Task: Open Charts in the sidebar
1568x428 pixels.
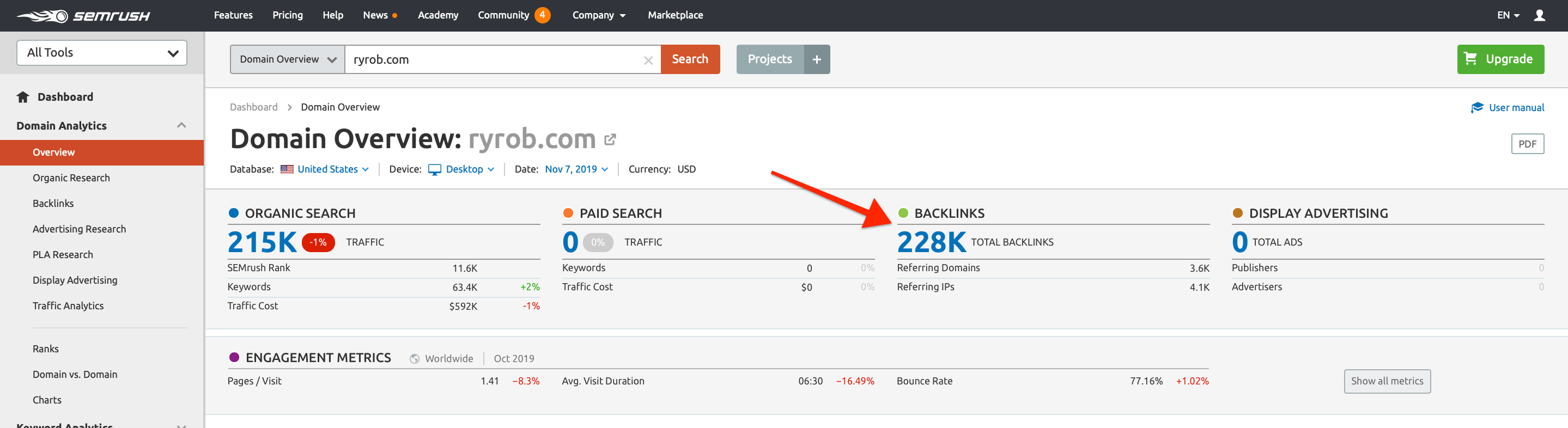Action: [x=47, y=400]
